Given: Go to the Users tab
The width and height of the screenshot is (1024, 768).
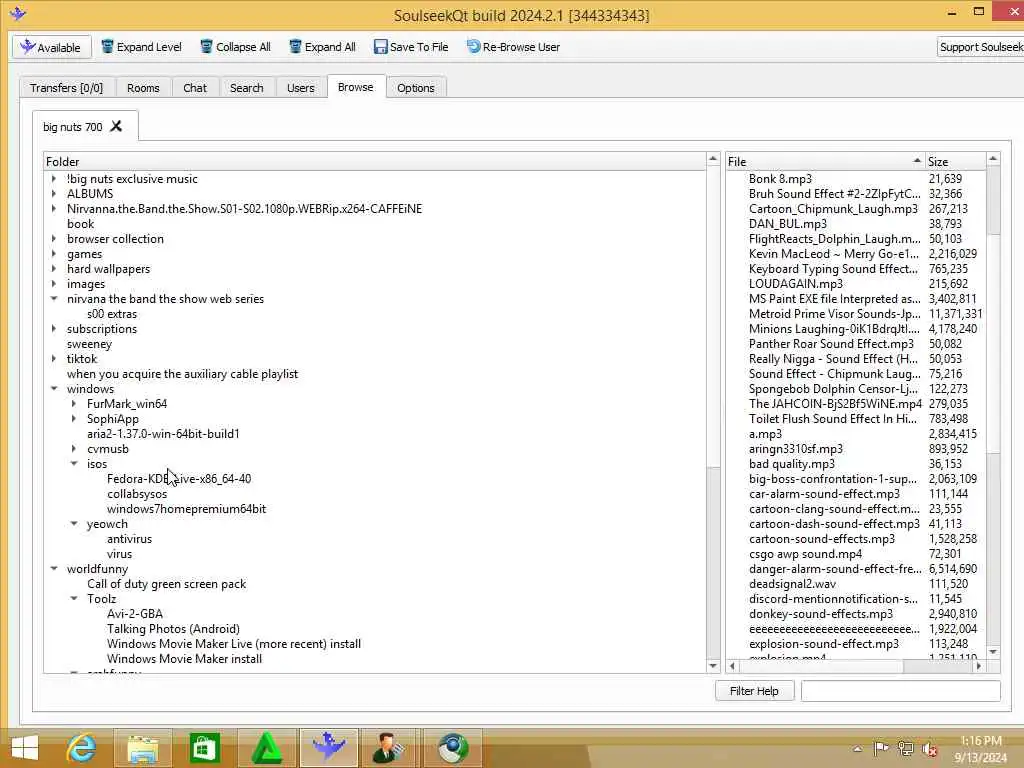Looking at the screenshot, I should point(300,88).
